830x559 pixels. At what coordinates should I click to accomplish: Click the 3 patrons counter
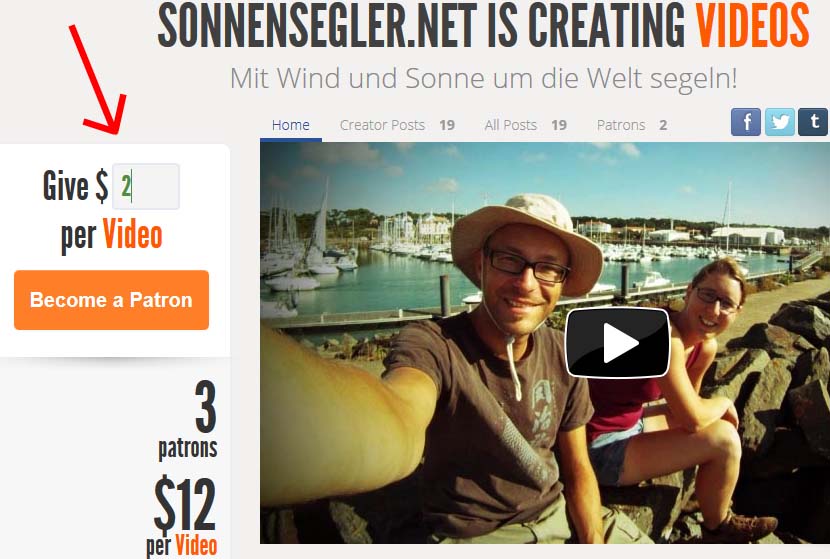pos(188,420)
